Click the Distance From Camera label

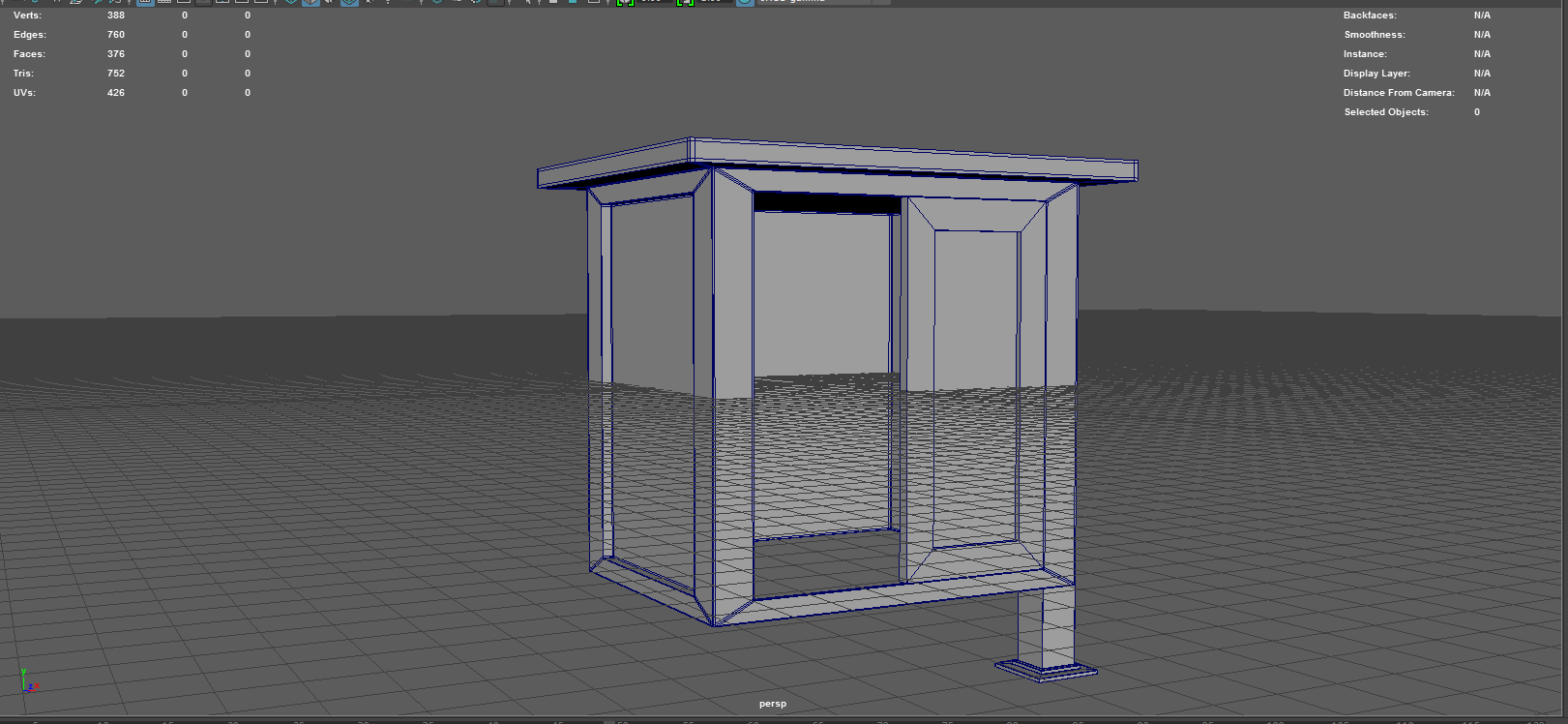[1399, 93]
